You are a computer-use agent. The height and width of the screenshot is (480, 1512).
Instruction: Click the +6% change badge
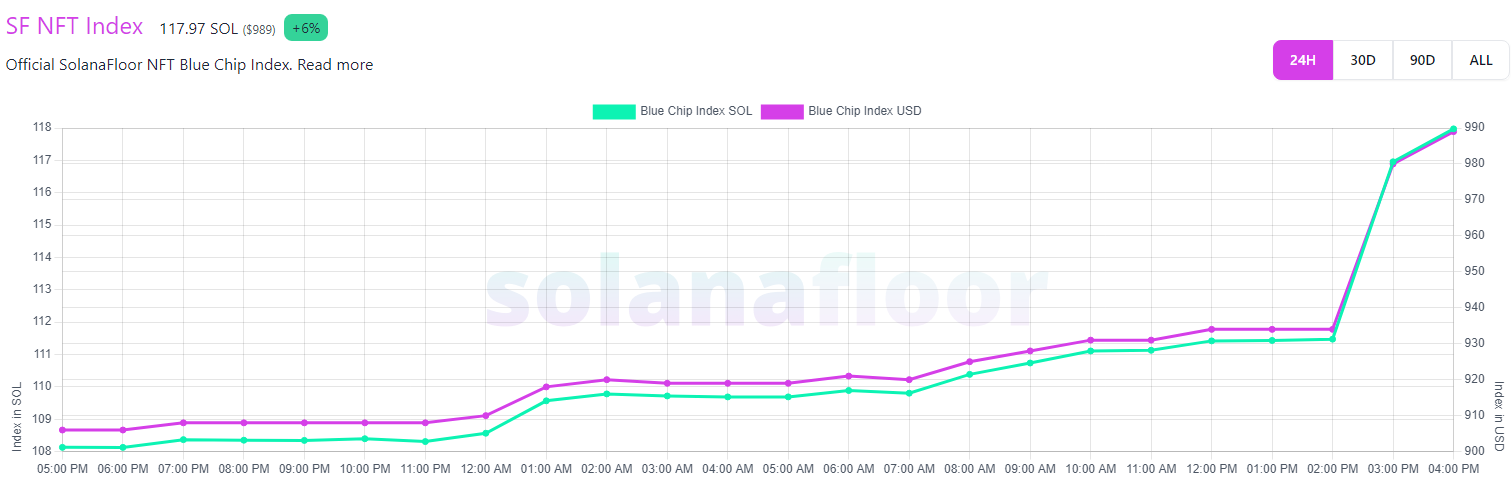click(x=306, y=28)
